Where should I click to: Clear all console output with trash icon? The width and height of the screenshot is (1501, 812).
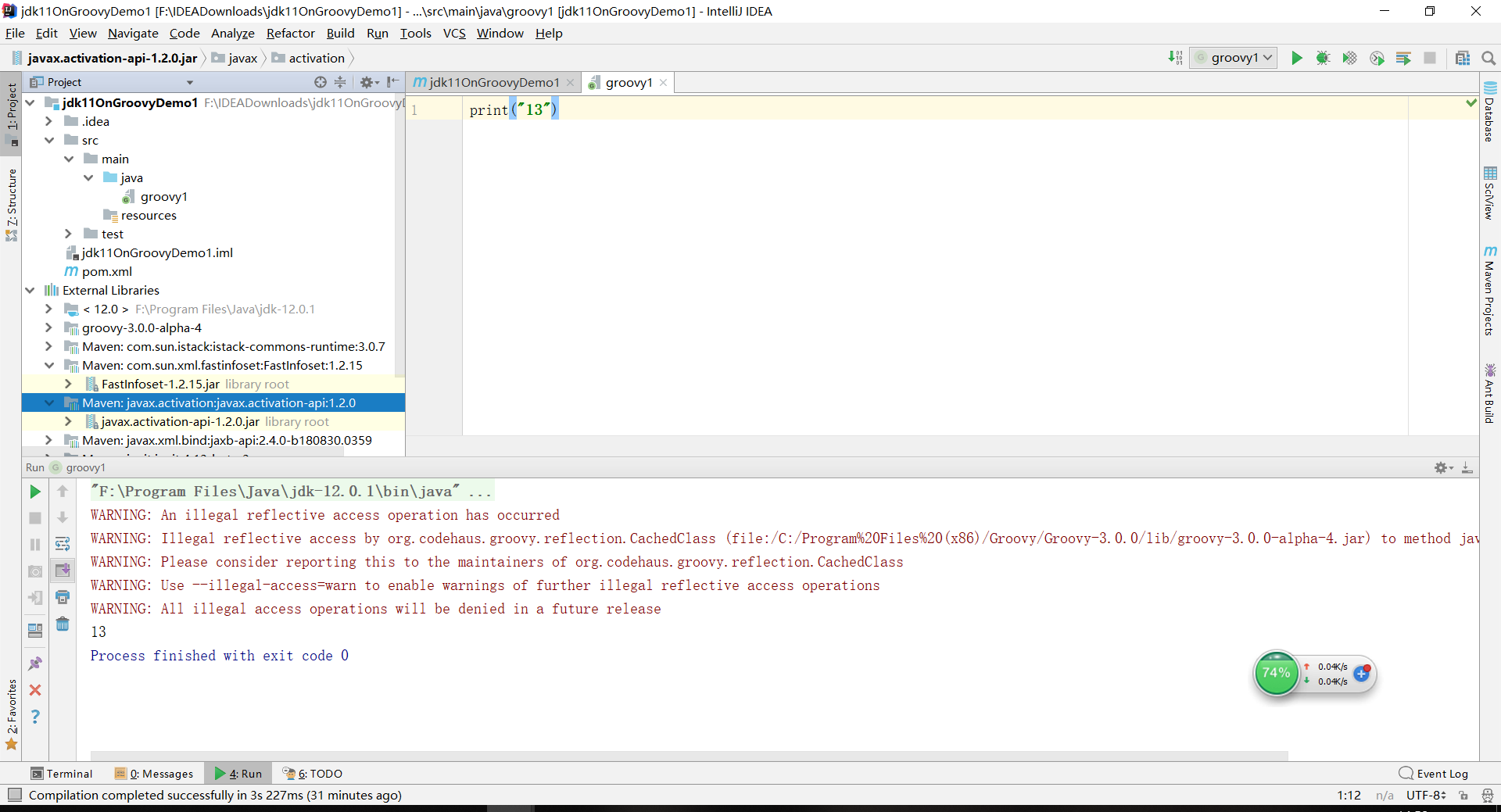(63, 624)
